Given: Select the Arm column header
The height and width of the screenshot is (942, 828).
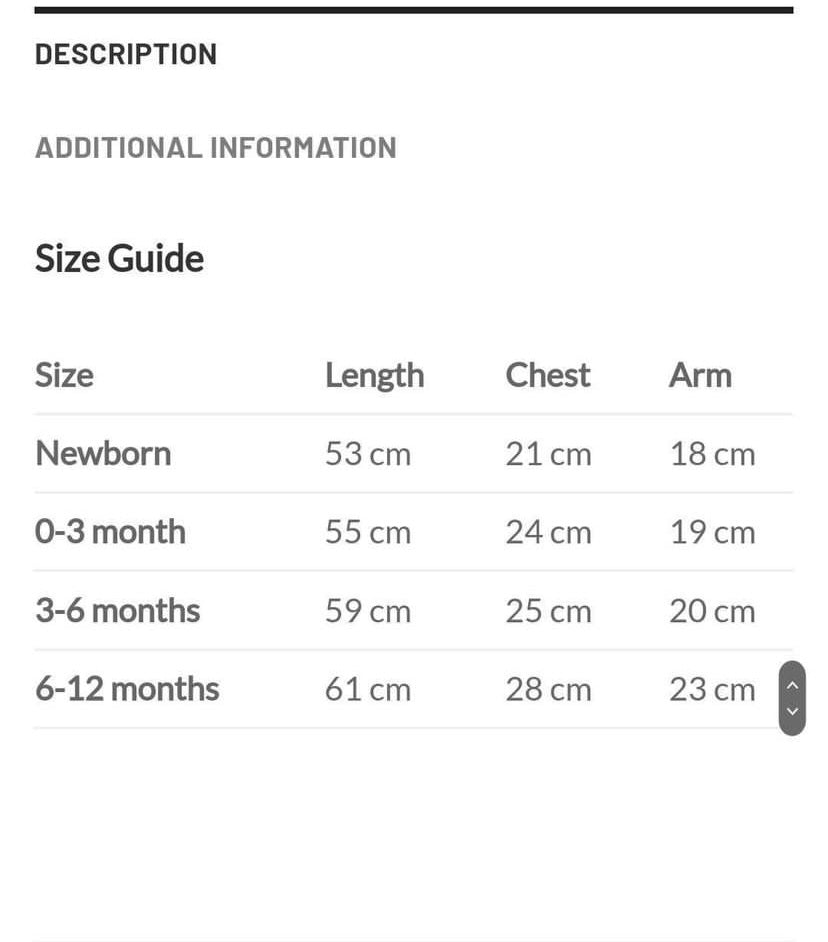Looking at the screenshot, I should pos(700,375).
